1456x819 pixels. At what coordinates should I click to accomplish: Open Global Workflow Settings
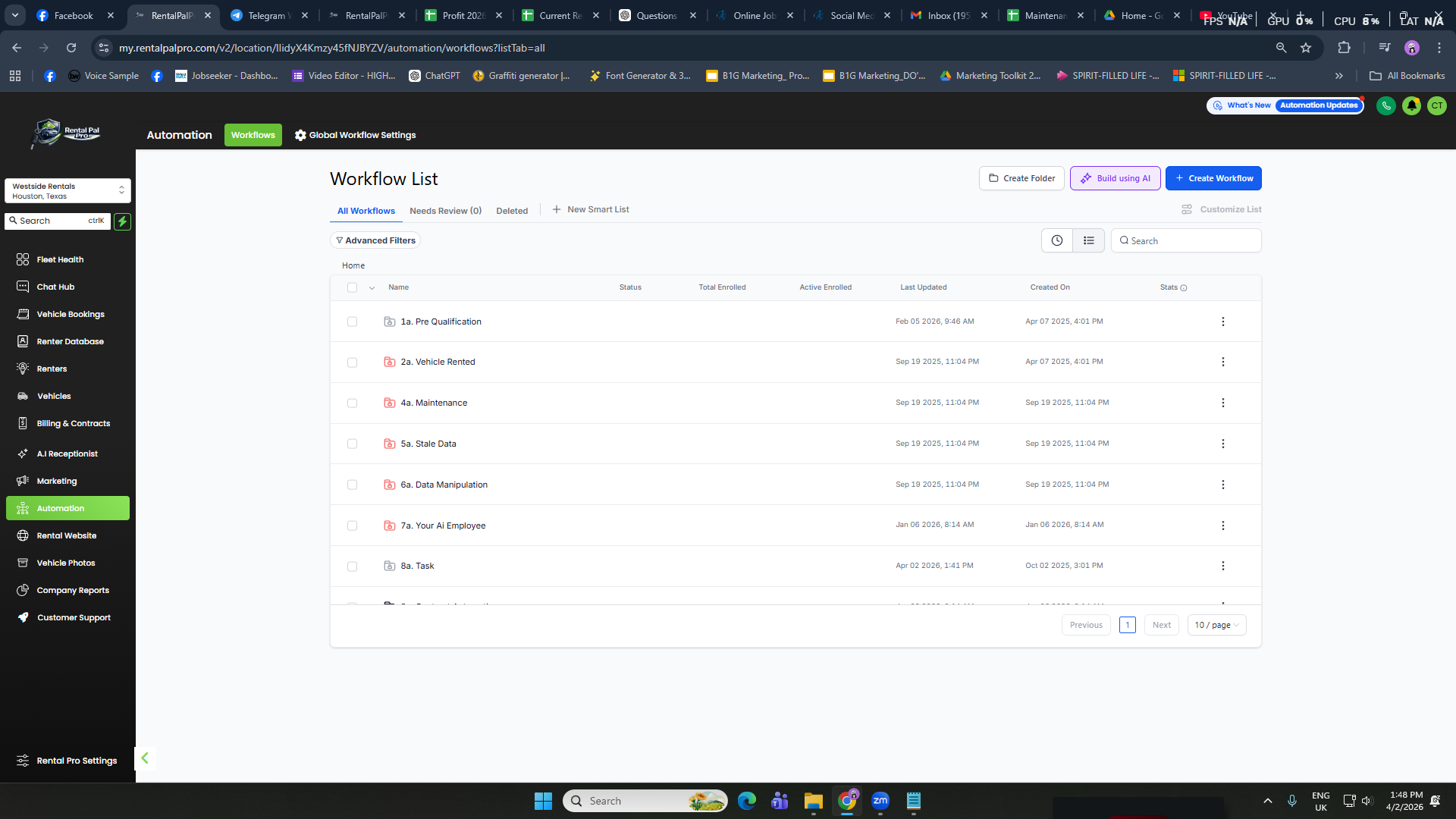pos(356,135)
